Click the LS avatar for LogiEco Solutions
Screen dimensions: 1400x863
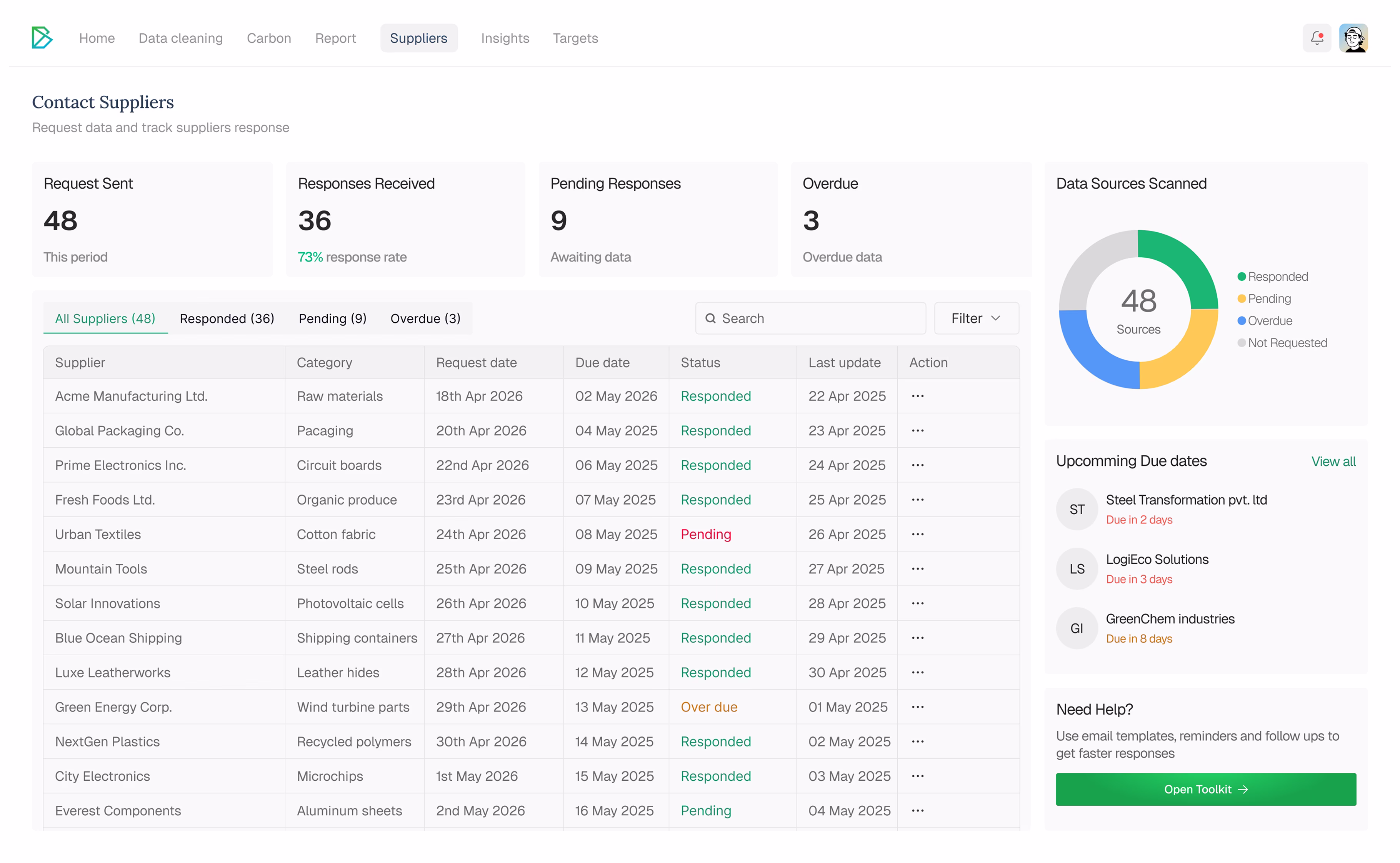click(x=1077, y=568)
